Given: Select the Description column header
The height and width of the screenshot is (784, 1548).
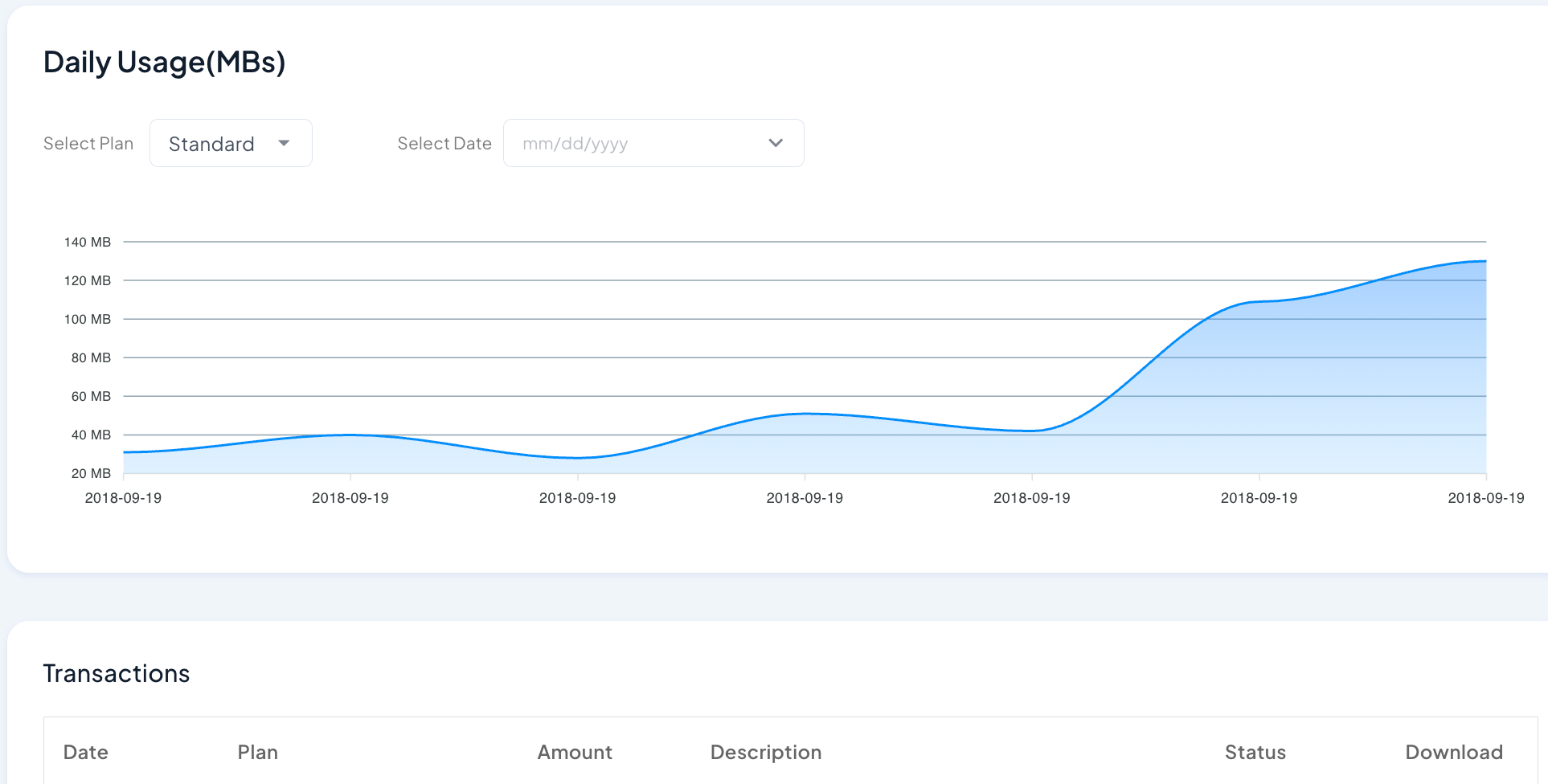Looking at the screenshot, I should point(765,752).
